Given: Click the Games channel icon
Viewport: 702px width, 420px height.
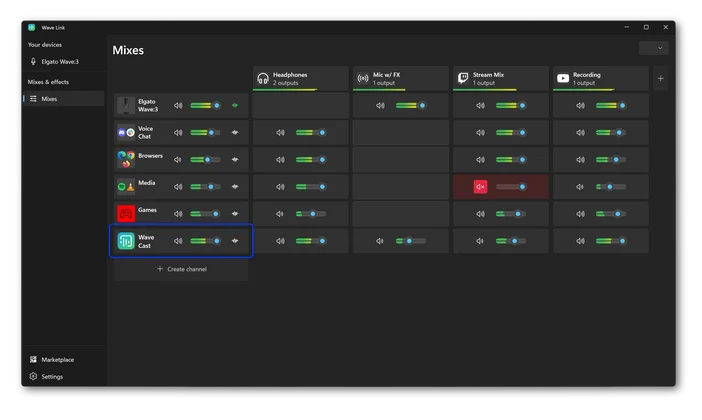Looking at the screenshot, I should [x=126, y=213].
